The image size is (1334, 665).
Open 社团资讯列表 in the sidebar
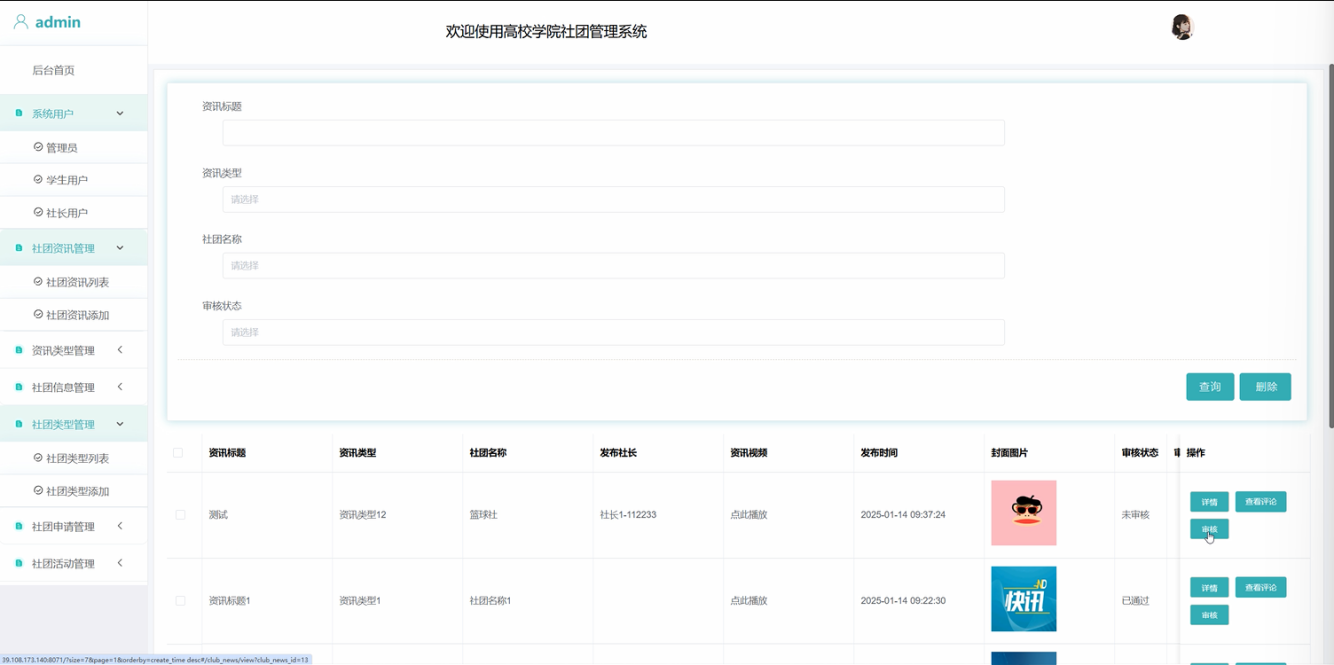pos(77,282)
